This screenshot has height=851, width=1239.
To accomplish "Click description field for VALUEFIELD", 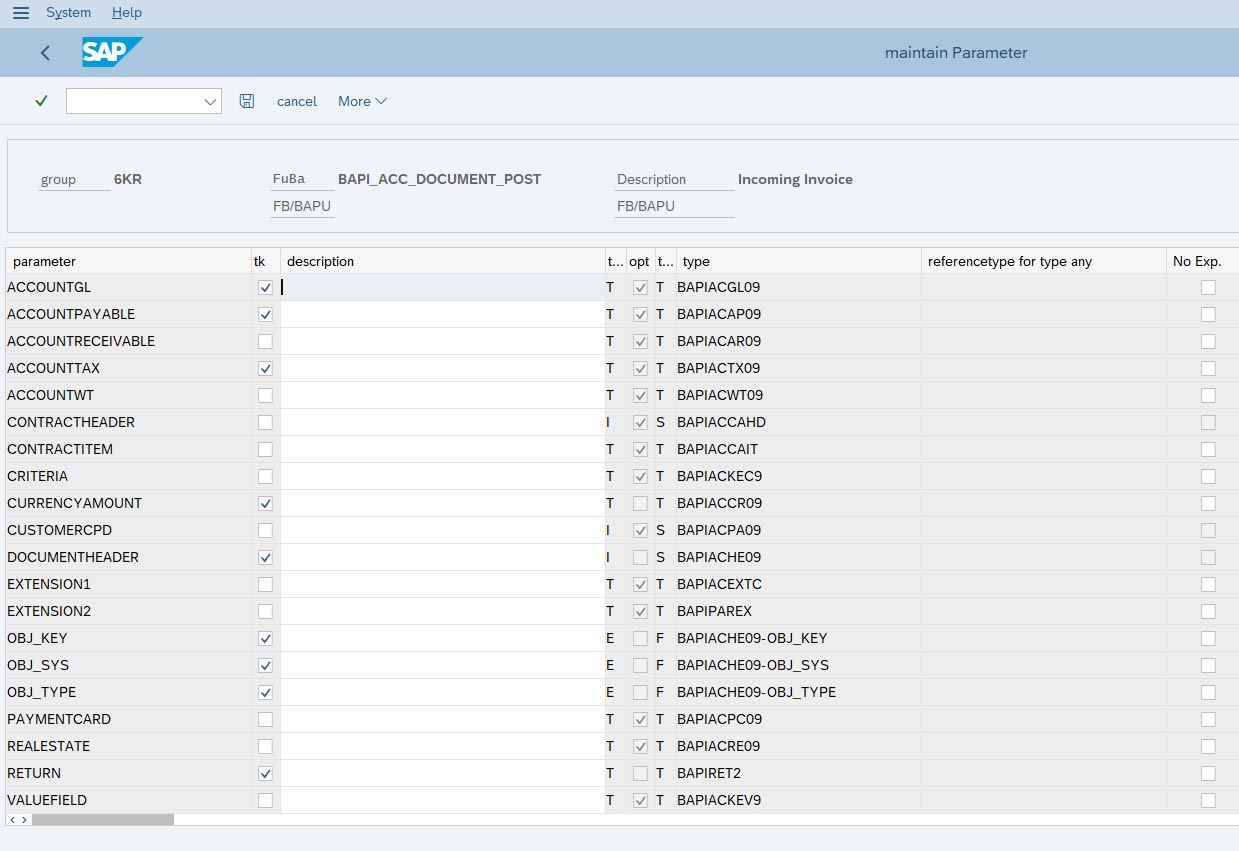I will pos(442,800).
